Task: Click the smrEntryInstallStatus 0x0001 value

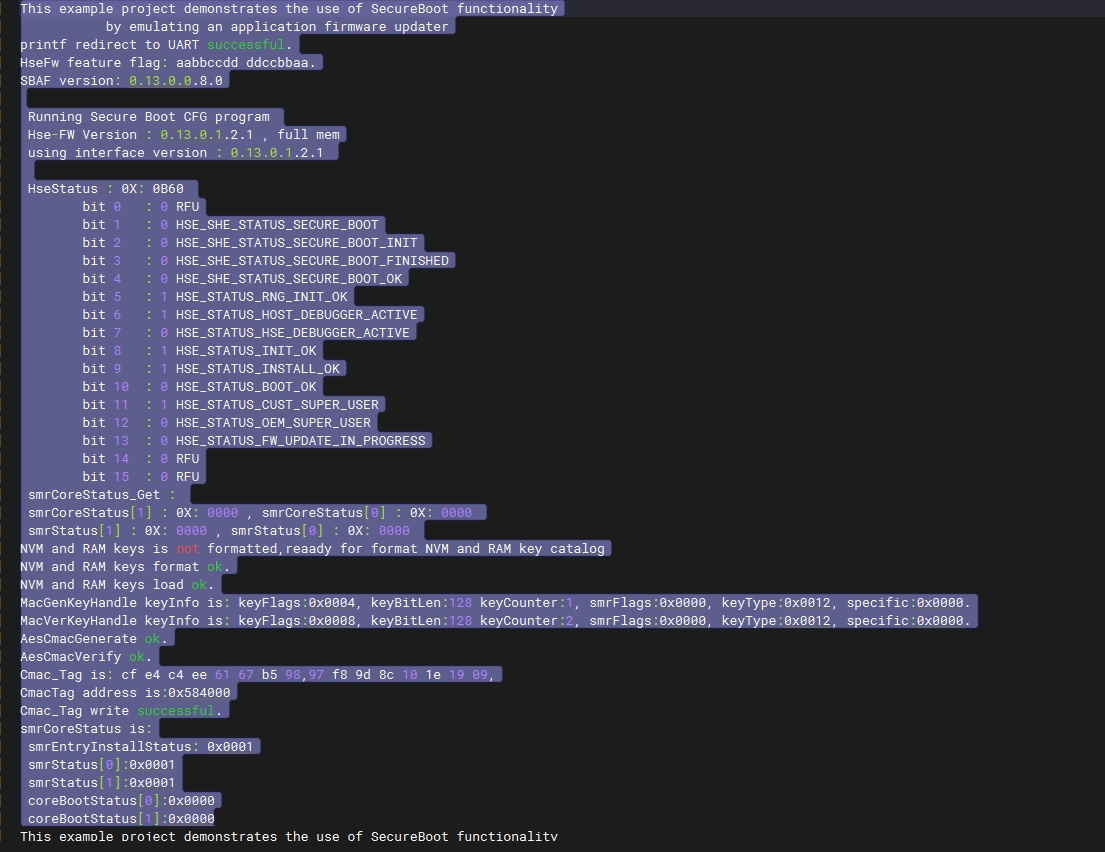Action: click(230, 746)
